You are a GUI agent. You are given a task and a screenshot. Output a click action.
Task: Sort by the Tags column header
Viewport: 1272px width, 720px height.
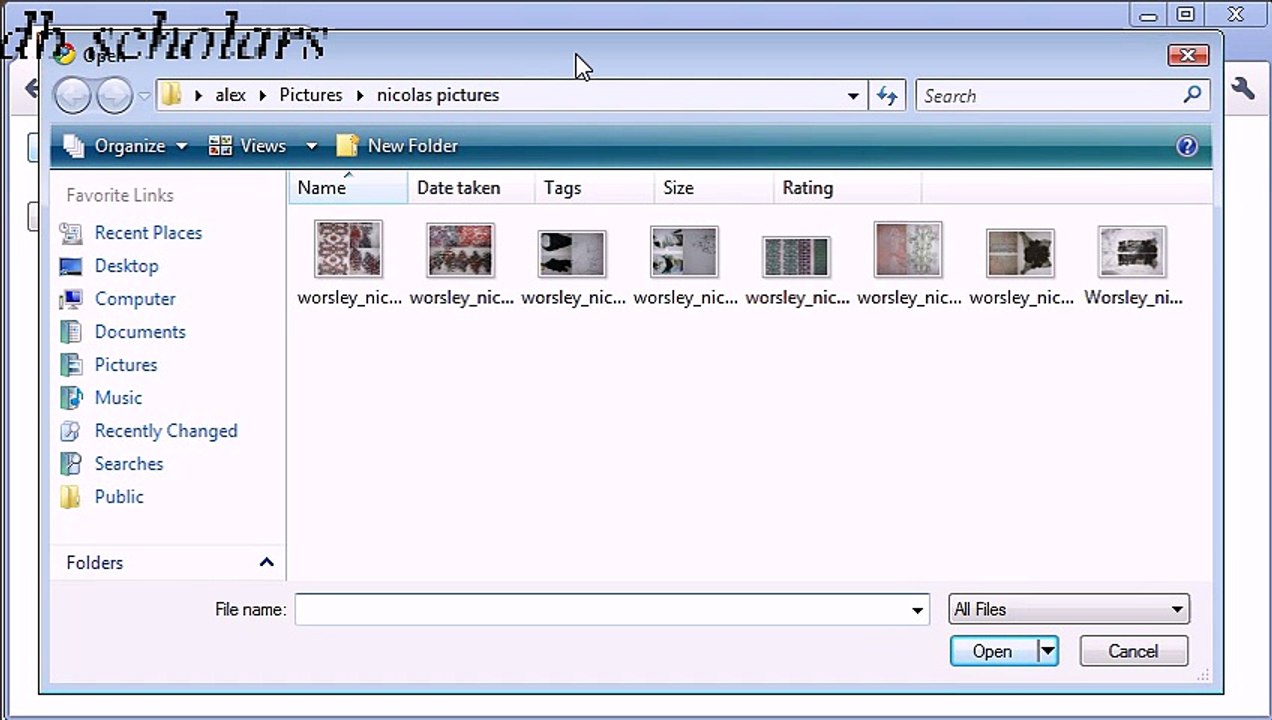[x=594, y=188]
